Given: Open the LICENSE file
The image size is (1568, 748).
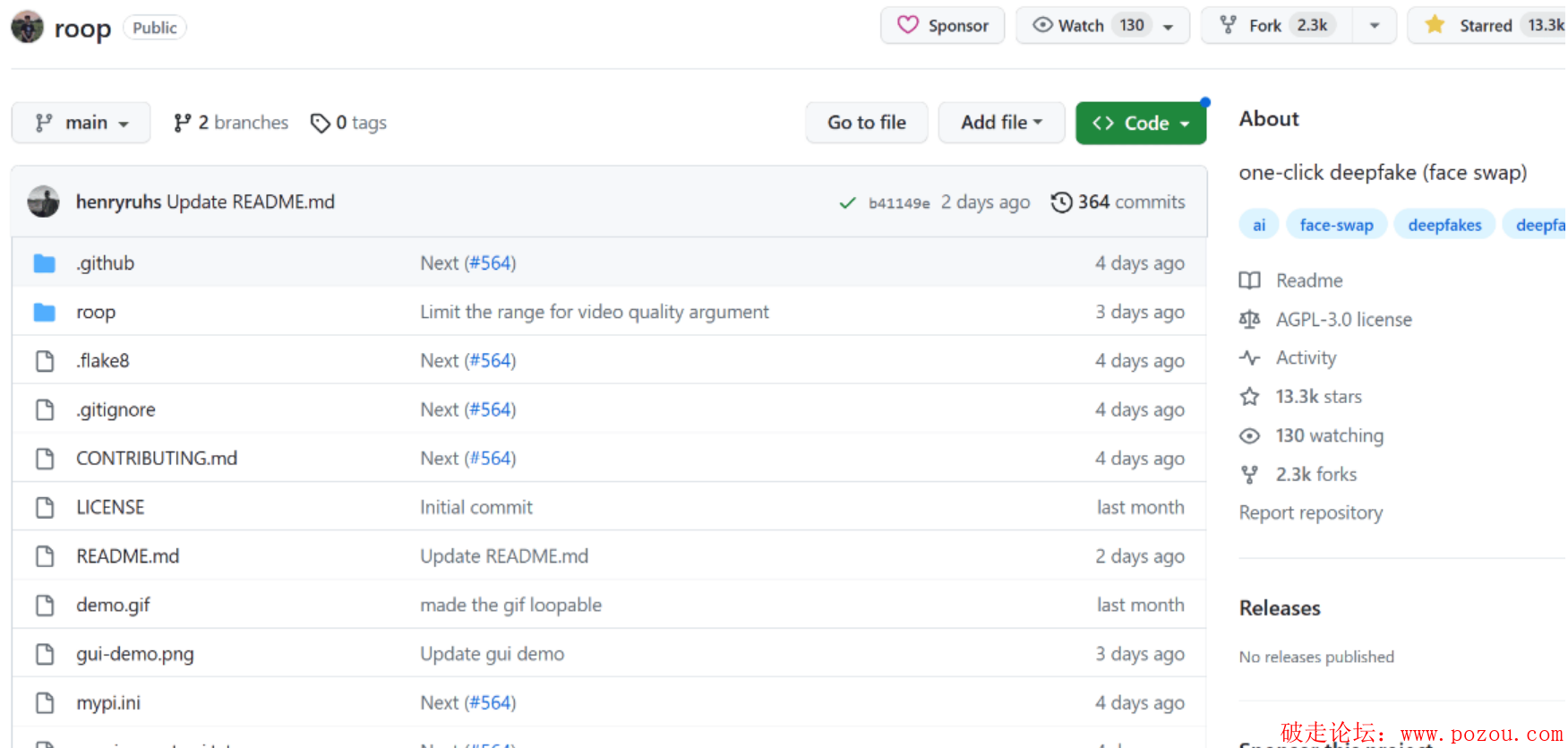Looking at the screenshot, I should [x=110, y=507].
